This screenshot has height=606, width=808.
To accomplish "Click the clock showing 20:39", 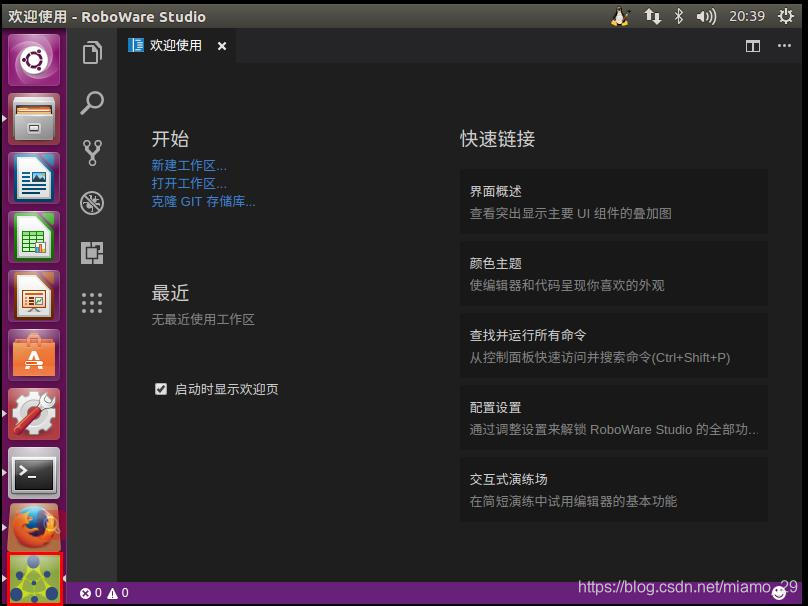I will click(747, 16).
